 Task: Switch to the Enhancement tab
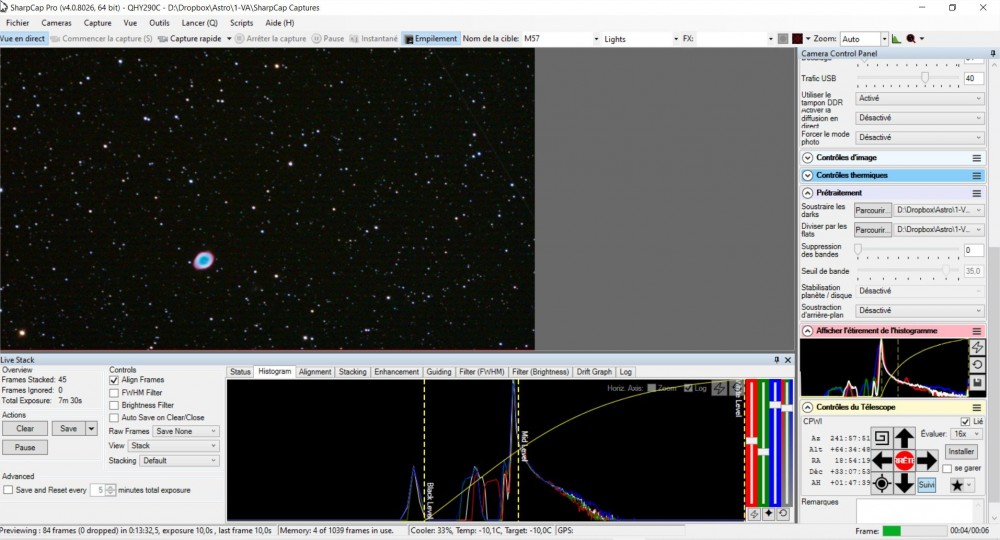point(397,372)
